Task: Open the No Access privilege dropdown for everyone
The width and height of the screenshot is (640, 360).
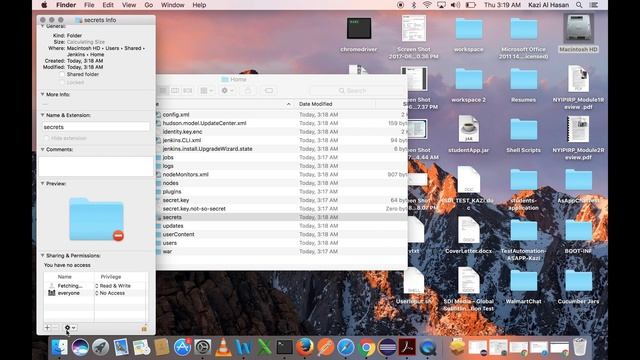Action: [110, 293]
